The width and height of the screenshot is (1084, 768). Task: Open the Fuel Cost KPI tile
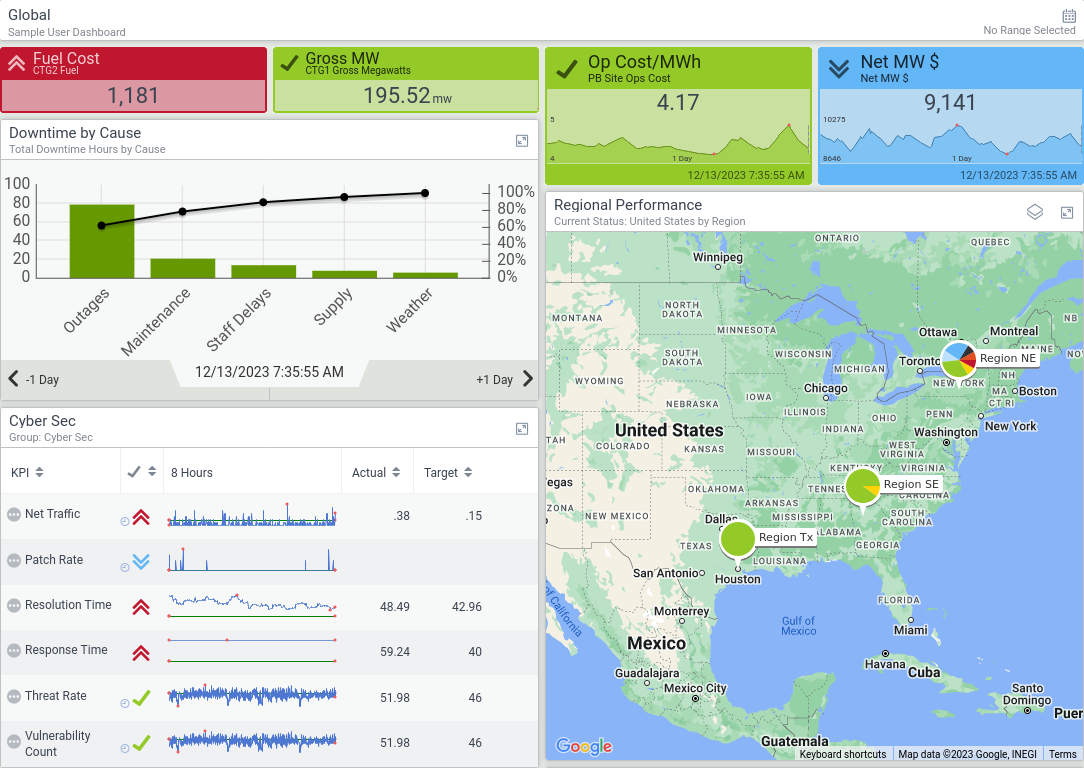click(x=134, y=80)
